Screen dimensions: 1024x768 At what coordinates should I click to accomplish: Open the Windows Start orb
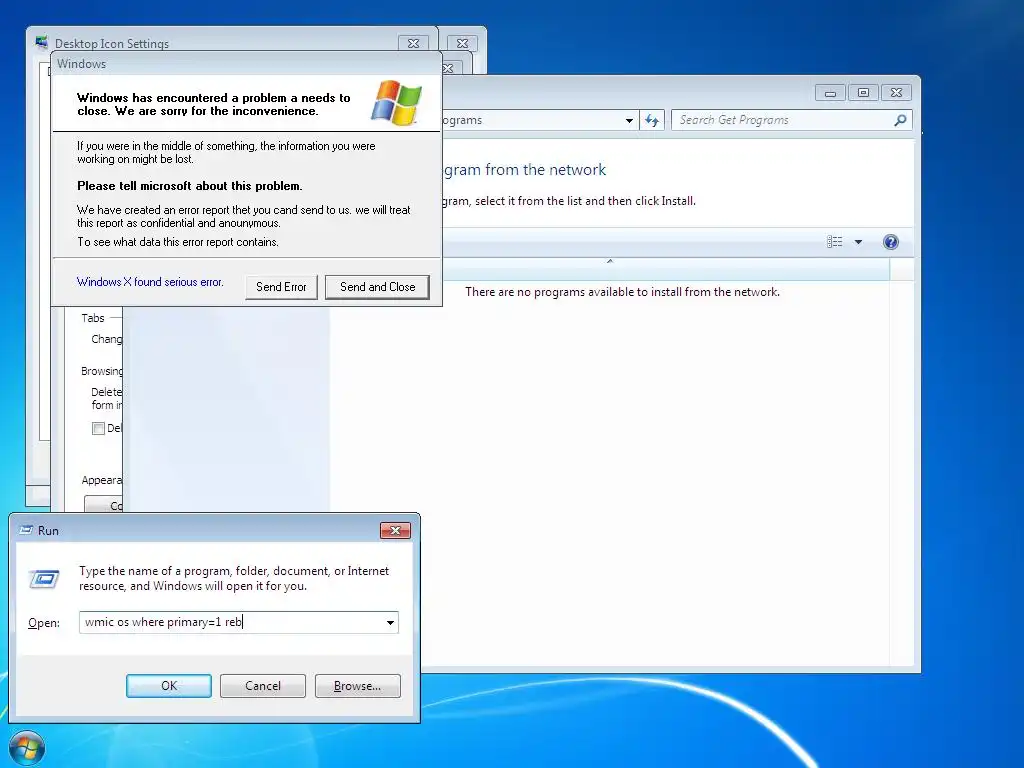27,748
